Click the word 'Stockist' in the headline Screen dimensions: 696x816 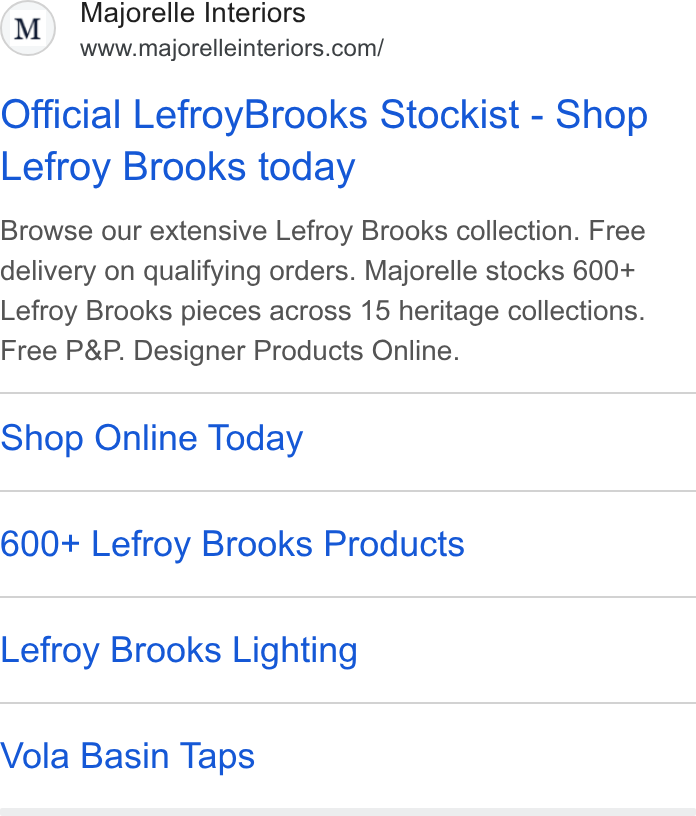click(x=450, y=114)
